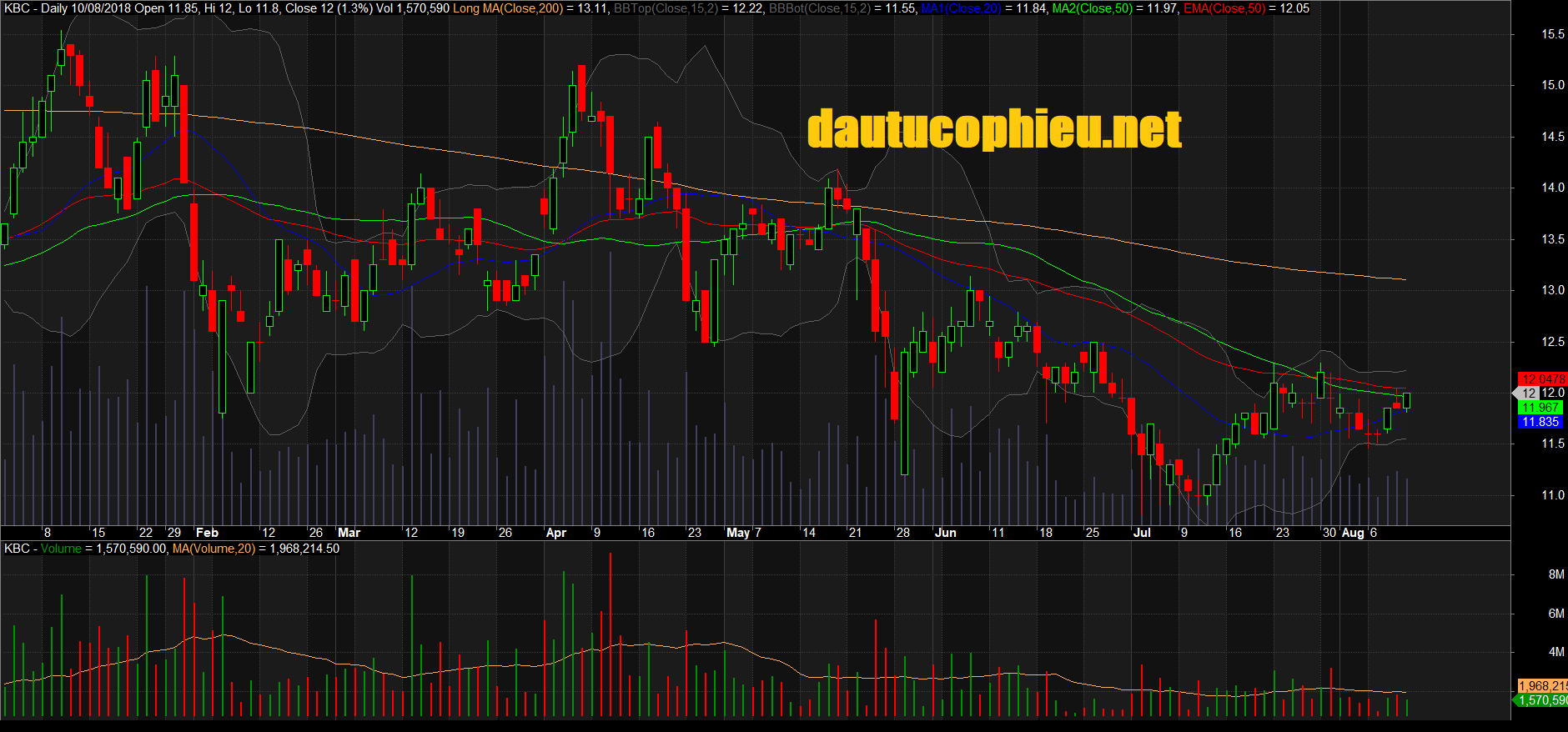
Task: Click the green volume arrow marker on axis
Action: pos(1515,700)
